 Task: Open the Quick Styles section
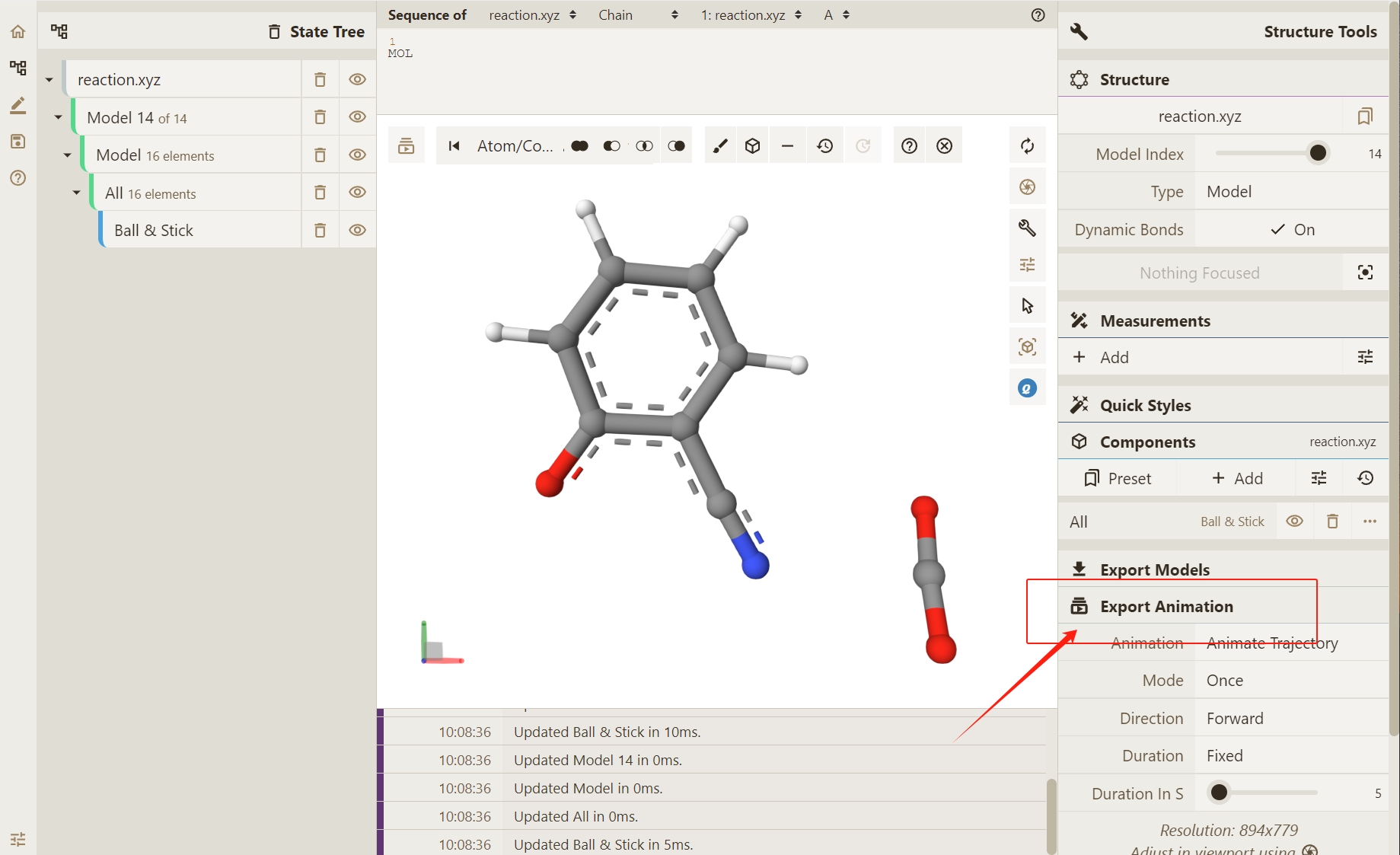pos(1145,405)
